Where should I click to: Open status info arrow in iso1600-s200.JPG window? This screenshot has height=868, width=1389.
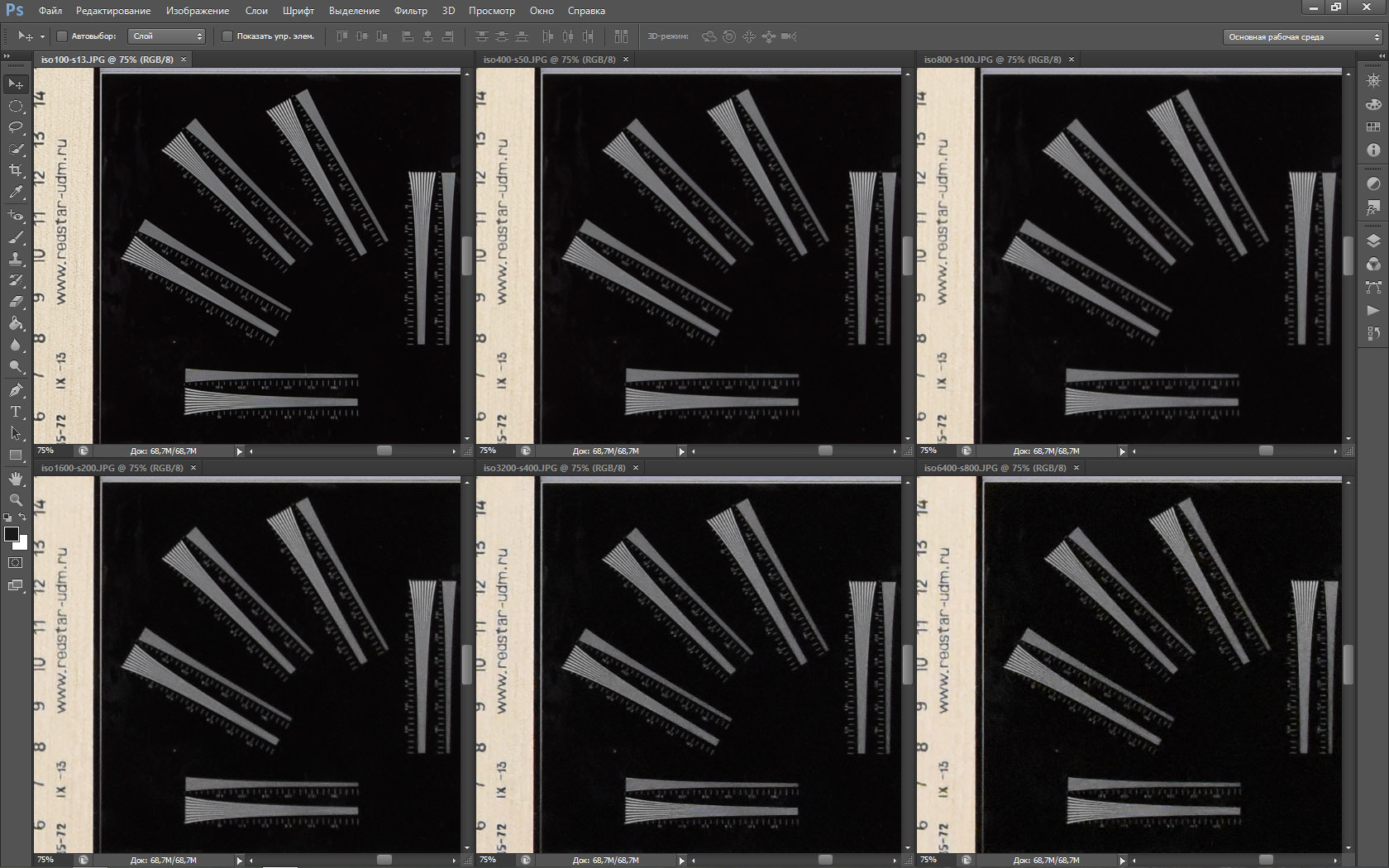(239, 861)
